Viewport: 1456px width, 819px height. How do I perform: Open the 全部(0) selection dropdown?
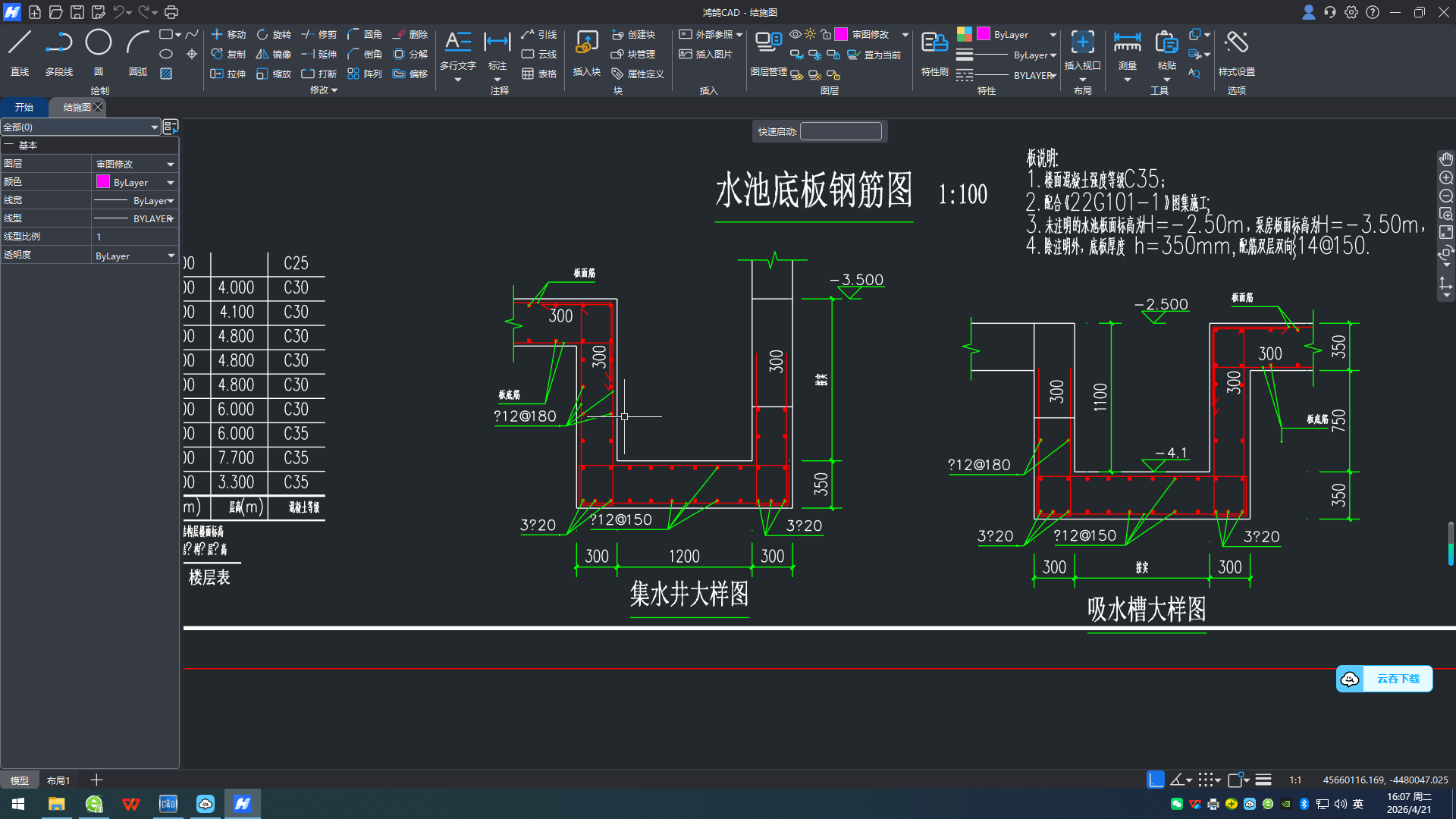tap(154, 127)
